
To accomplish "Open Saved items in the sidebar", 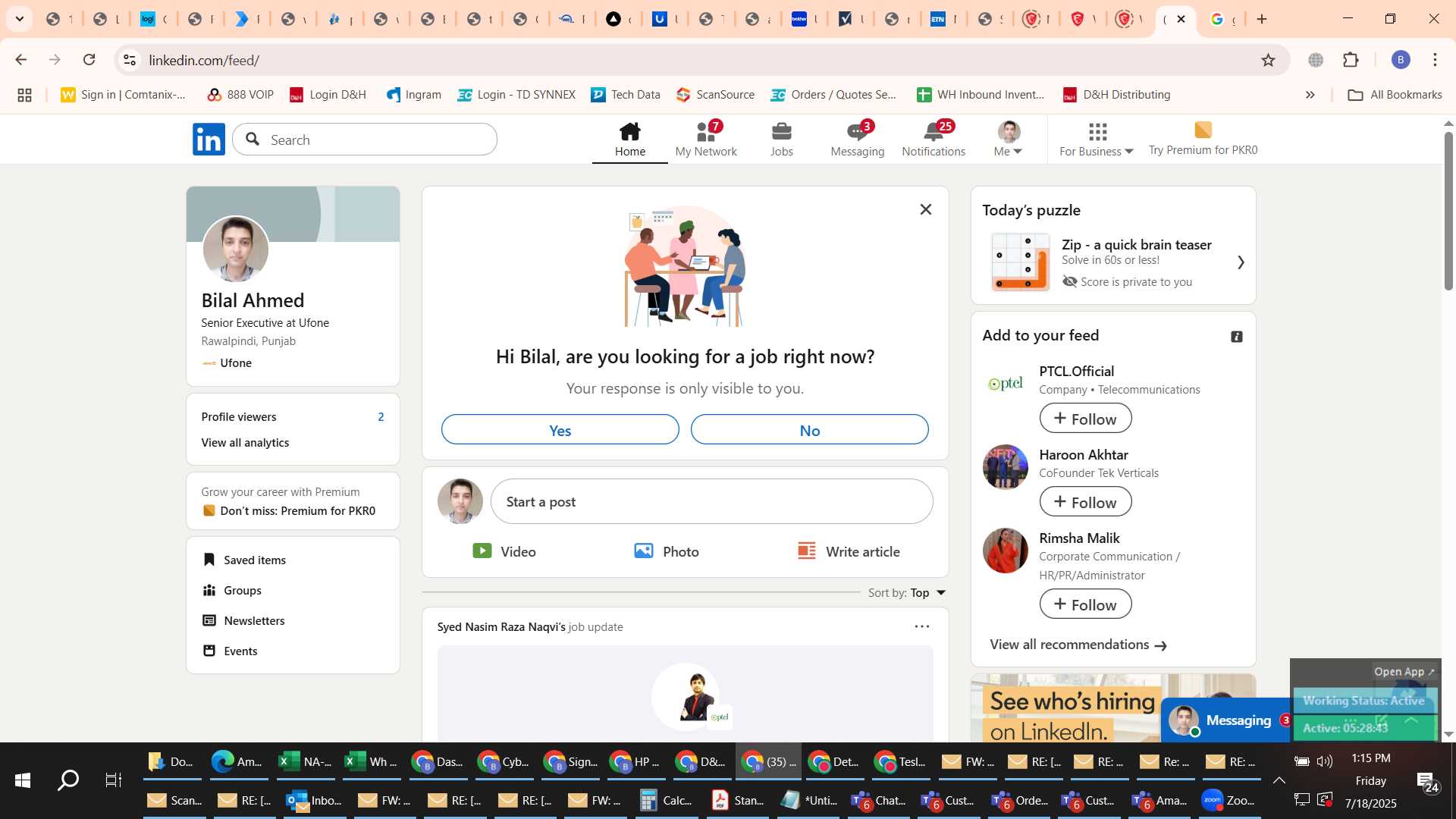I will pos(244,560).
